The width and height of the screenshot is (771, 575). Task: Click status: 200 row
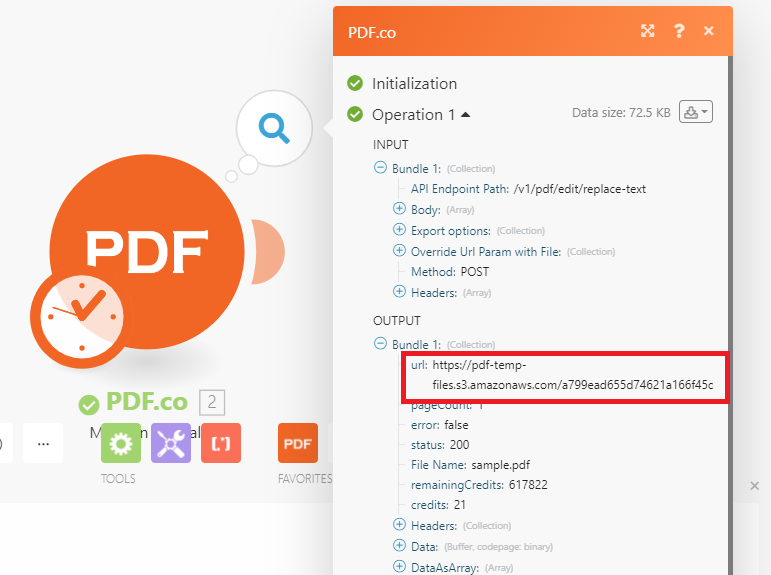pyautogui.click(x=440, y=445)
